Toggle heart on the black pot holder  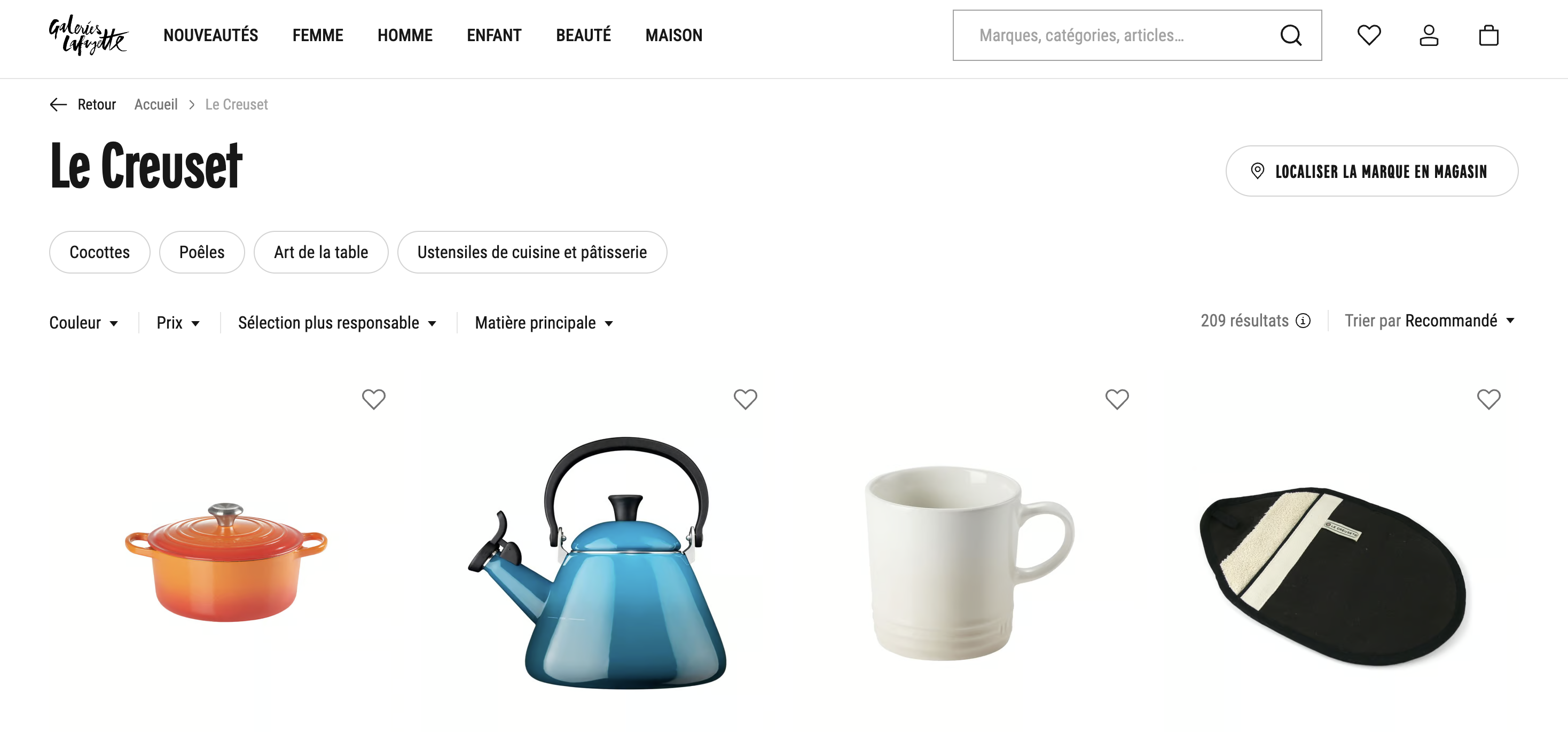pyautogui.click(x=1489, y=400)
